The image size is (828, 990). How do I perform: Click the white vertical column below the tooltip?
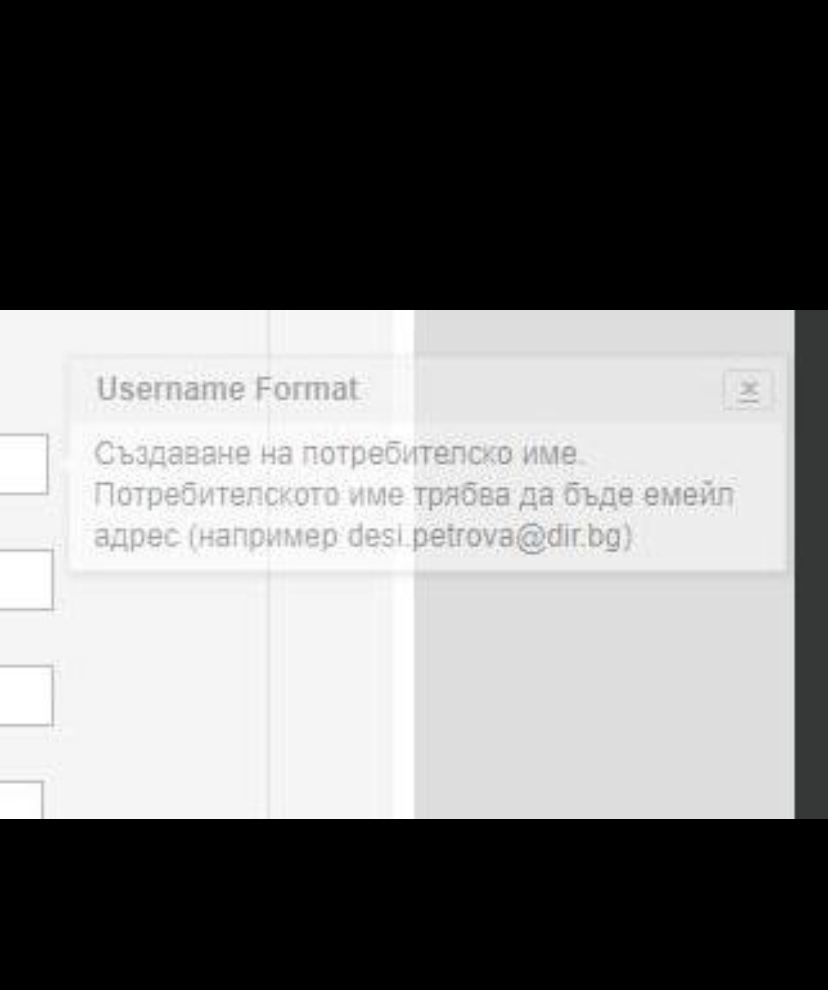(403, 695)
